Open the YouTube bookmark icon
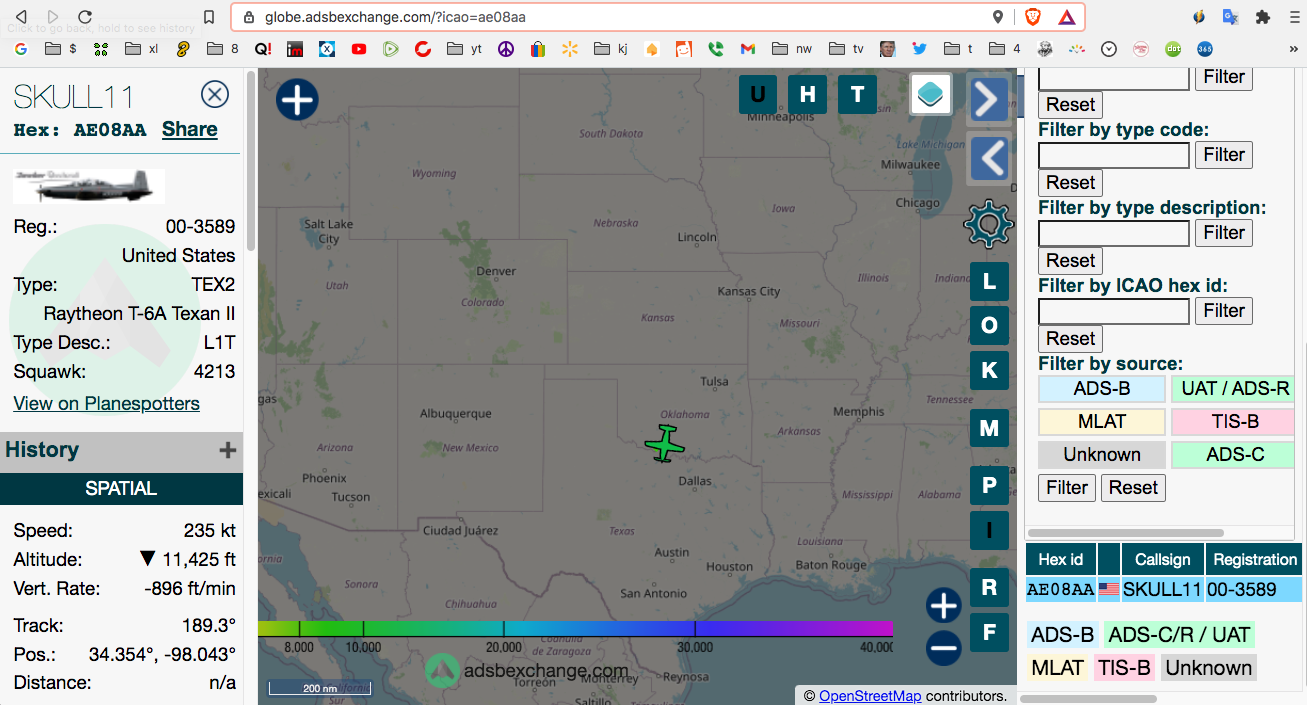This screenshot has height=705, width=1307. tap(359, 48)
